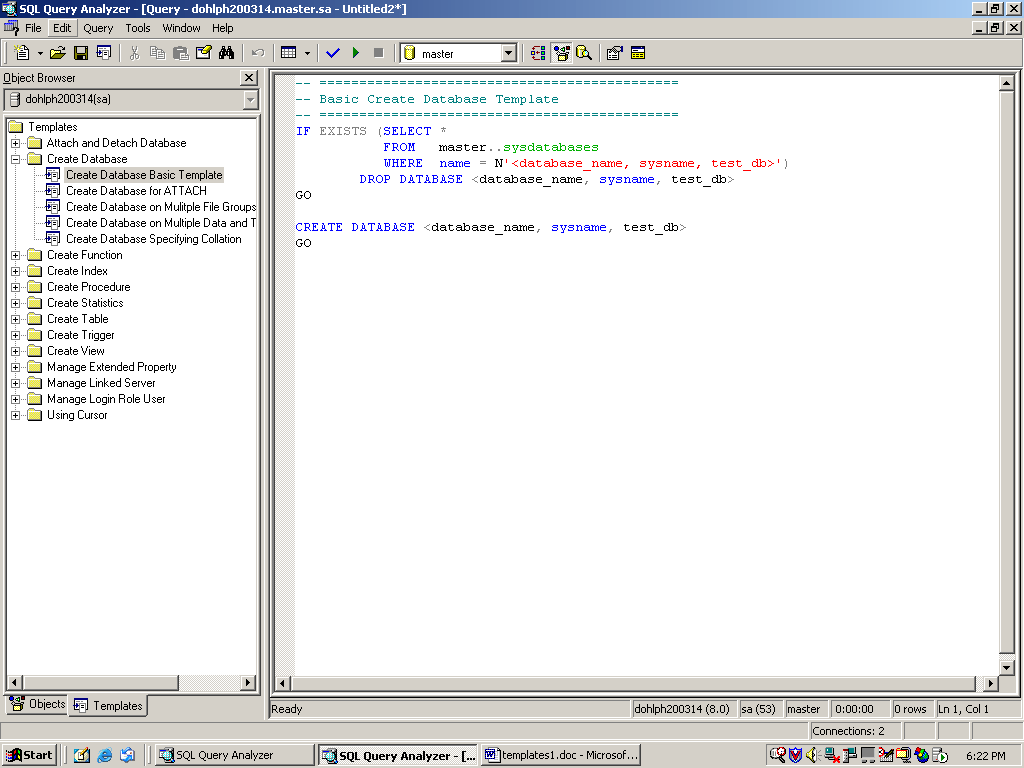Open the master database dropdown
The image size is (1024, 768).
(509, 54)
